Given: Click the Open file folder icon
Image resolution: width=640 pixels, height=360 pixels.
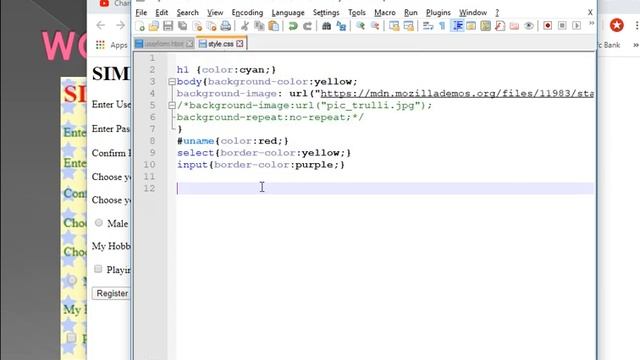Looking at the screenshot, I should click(154, 27).
